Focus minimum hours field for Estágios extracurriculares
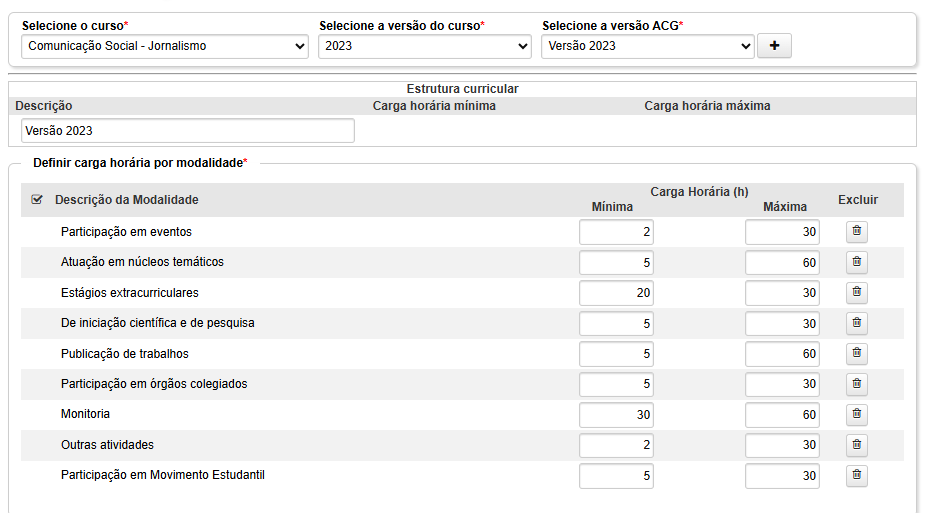935x513 pixels. coord(616,293)
